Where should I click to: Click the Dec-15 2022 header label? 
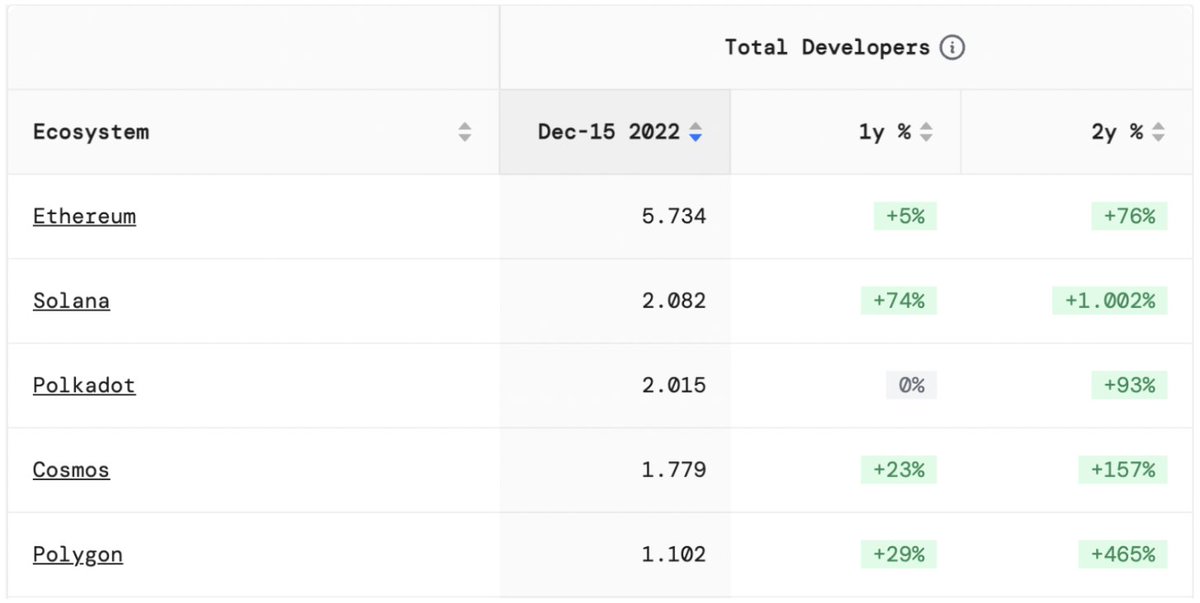tap(609, 132)
